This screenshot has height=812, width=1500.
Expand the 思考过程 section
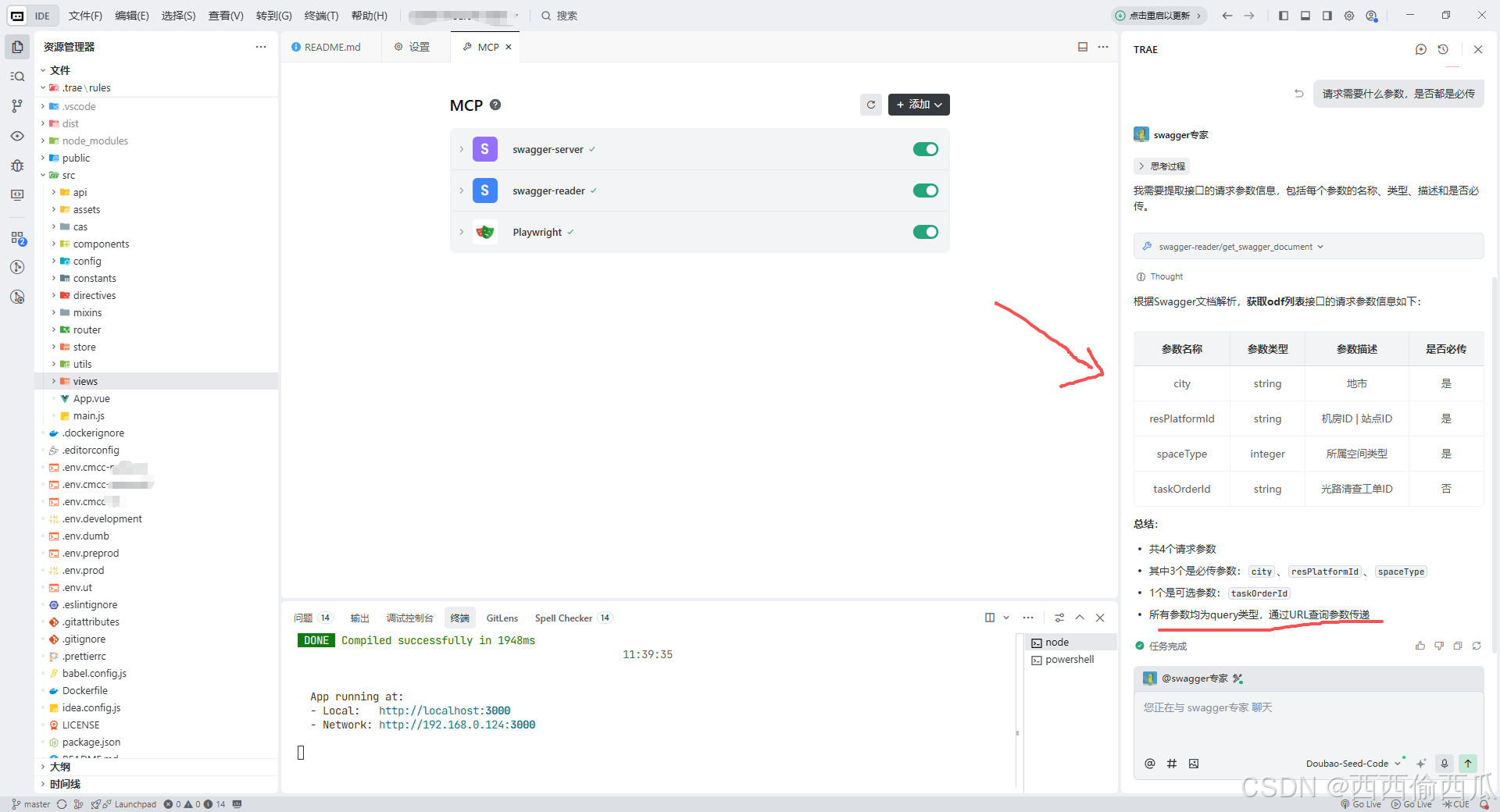[x=1162, y=166]
